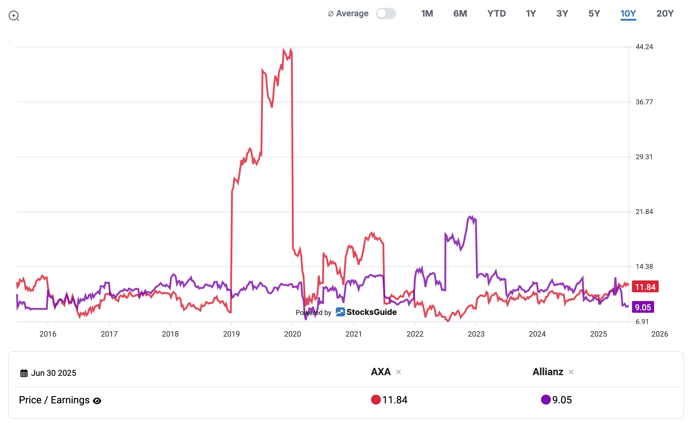Click the red AXA color dot

point(375,400)
